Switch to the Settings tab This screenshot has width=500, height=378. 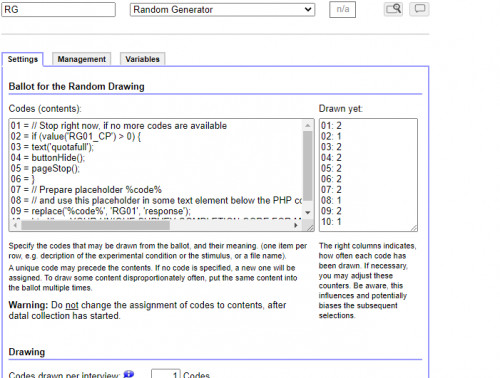[23, 59]
